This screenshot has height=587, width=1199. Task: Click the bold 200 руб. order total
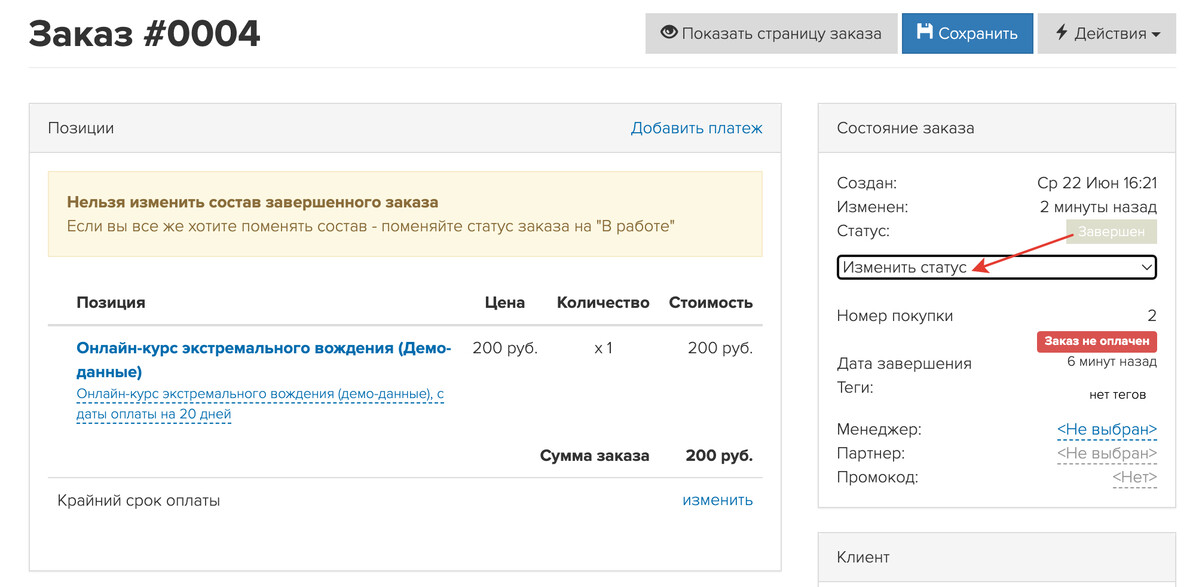[x=720, y=456]
